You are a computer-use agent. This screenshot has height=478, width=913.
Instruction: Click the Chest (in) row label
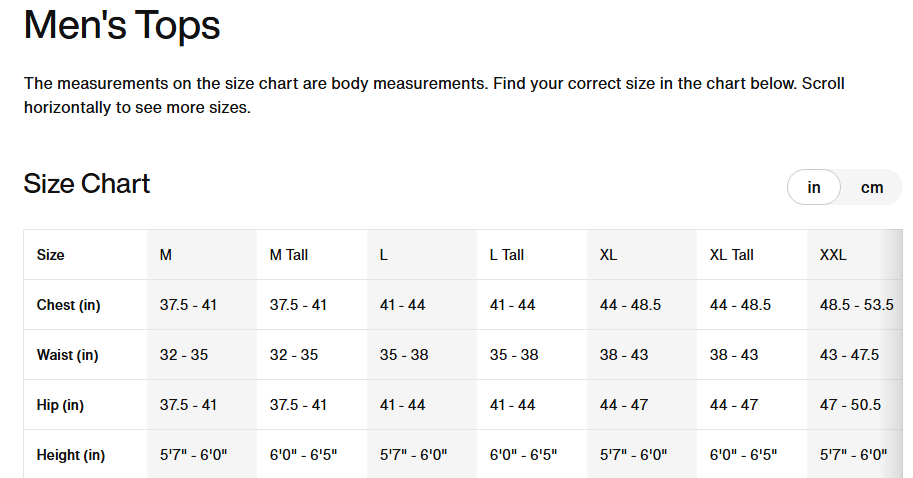68,305
